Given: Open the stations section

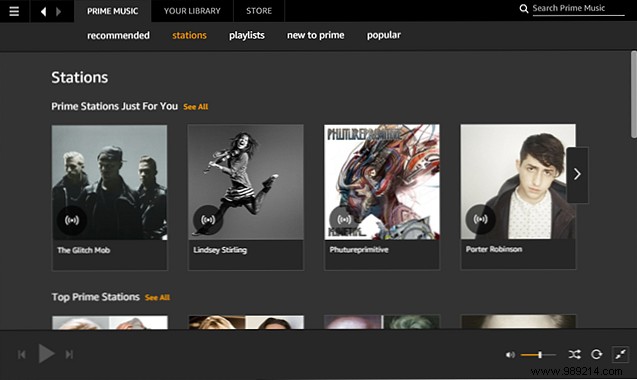Looking at the screenshot, I should (x=189, y=35).
